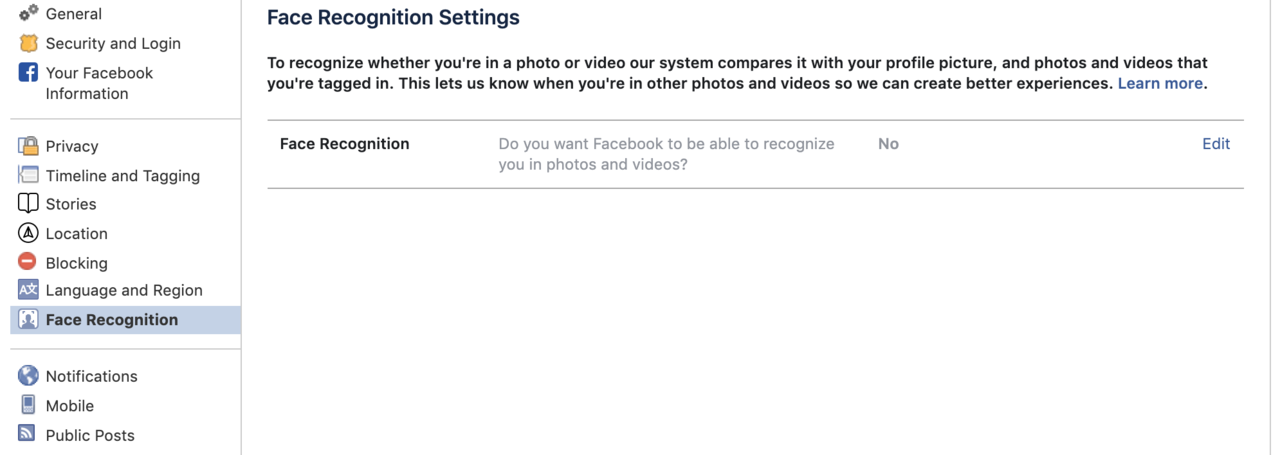Click the Security and Login shield icon
Screen dimensions: 1280x455
coord(28,44)
